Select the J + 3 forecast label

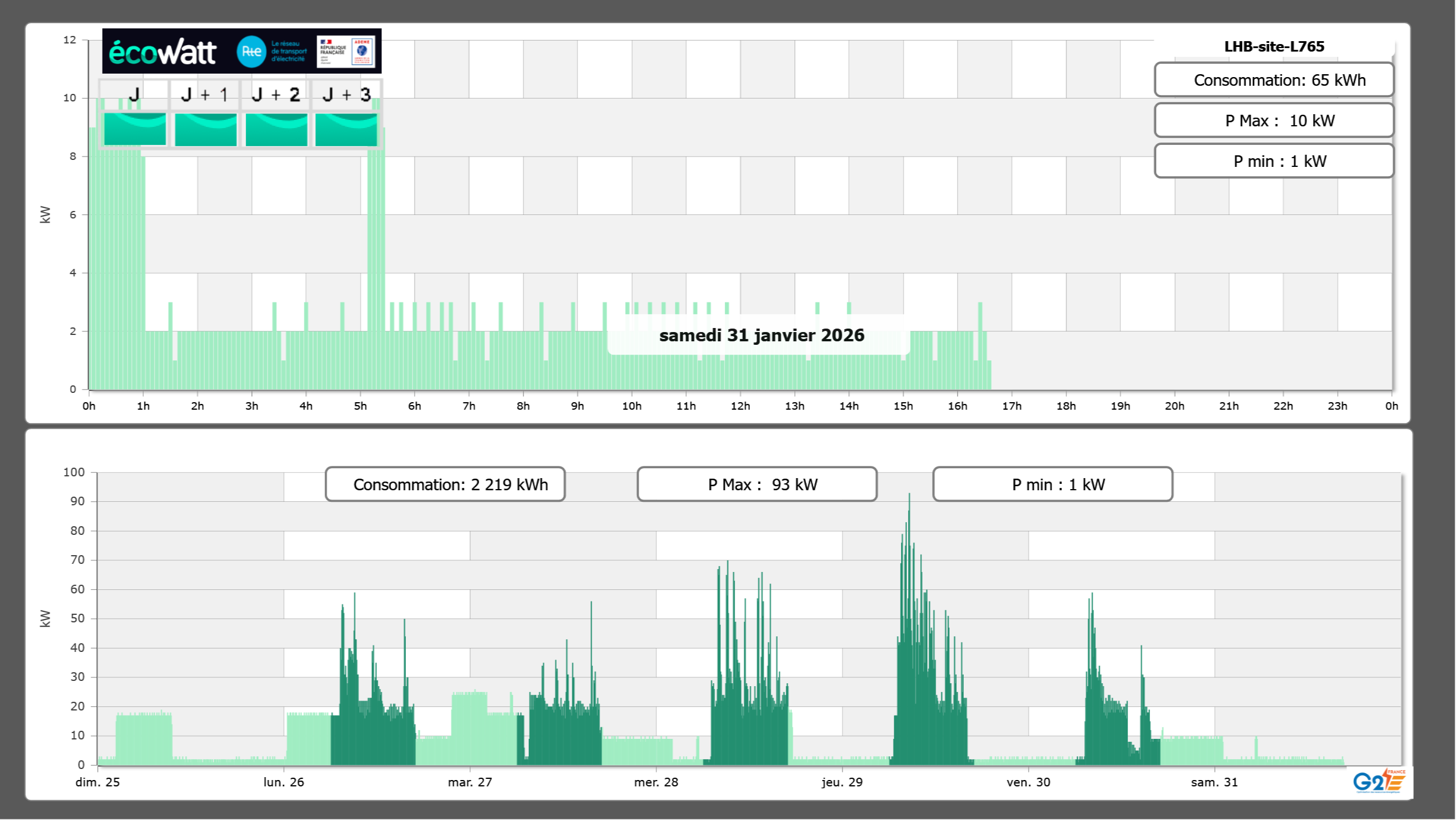tap(346, 94)
